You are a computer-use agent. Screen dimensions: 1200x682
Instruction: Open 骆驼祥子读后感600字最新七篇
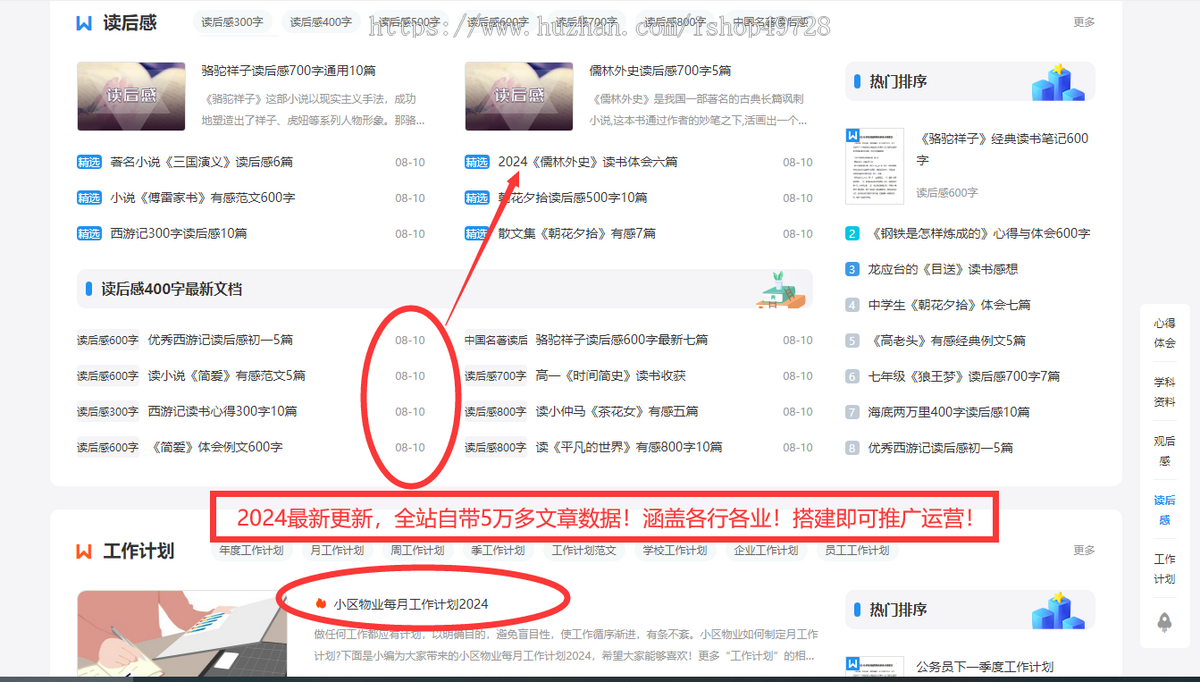[622, 340]
